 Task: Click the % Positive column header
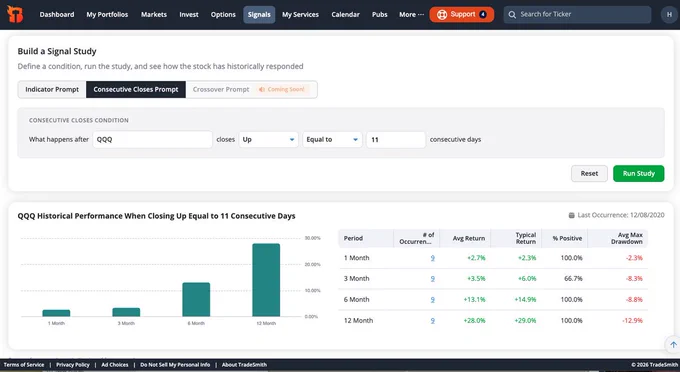[565, 238]
